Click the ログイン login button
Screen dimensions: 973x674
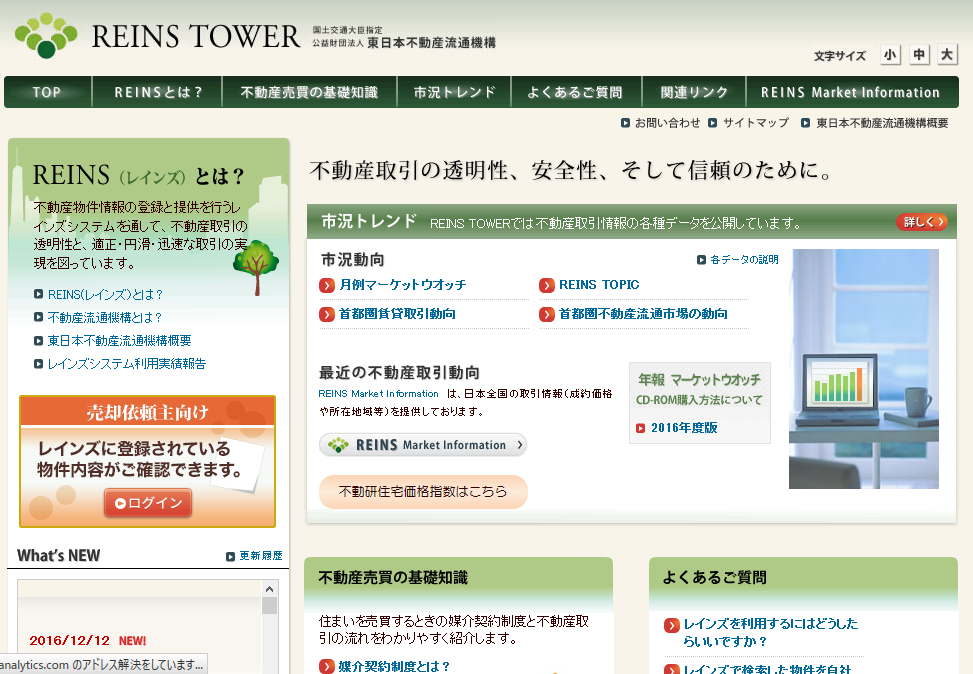(x=146, y=504)
